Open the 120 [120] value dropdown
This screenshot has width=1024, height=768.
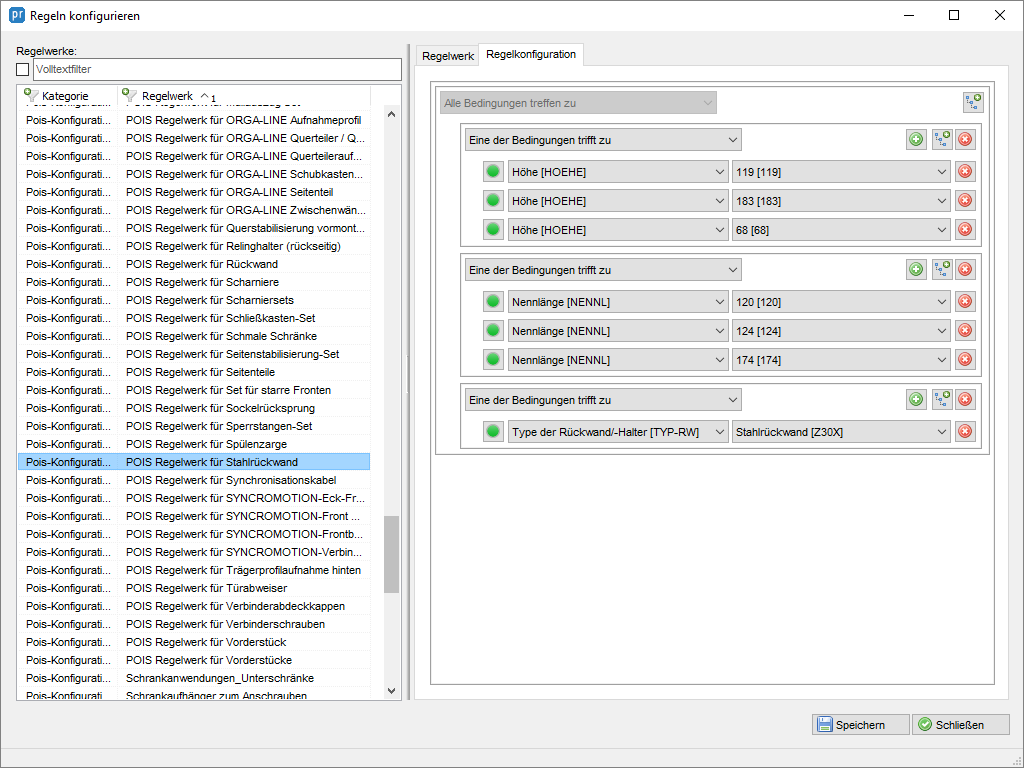click(841, 302)
